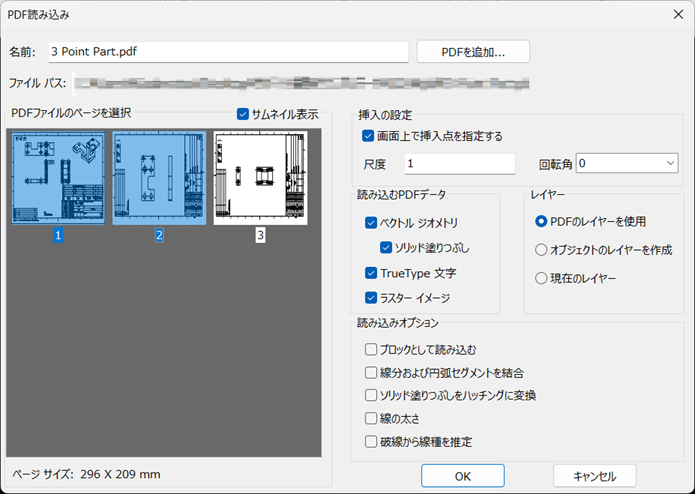
Task: Toggle ソリッド塗りつぶし checkbox
Action: (386, 248)
